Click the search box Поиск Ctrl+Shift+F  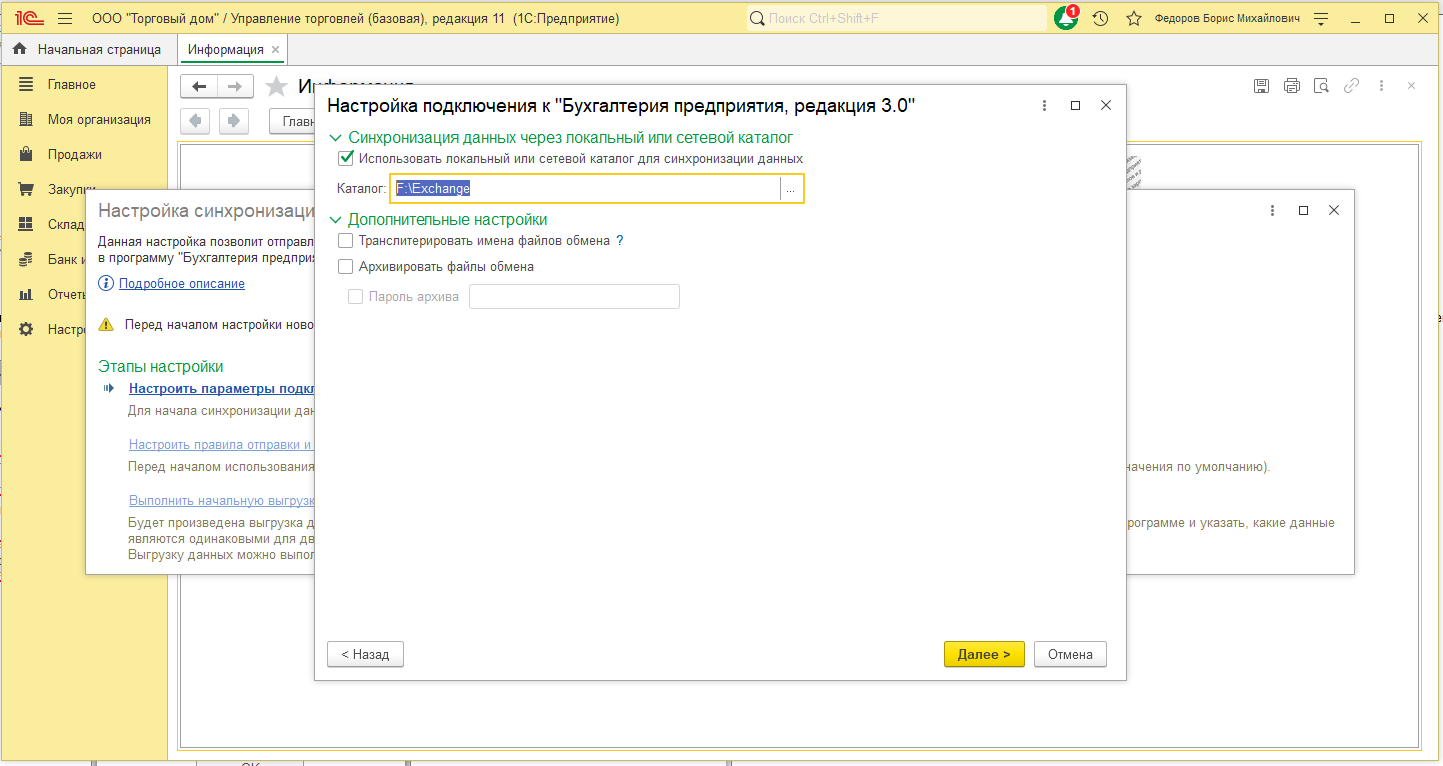pyautogui.click(x=896, y=18)
